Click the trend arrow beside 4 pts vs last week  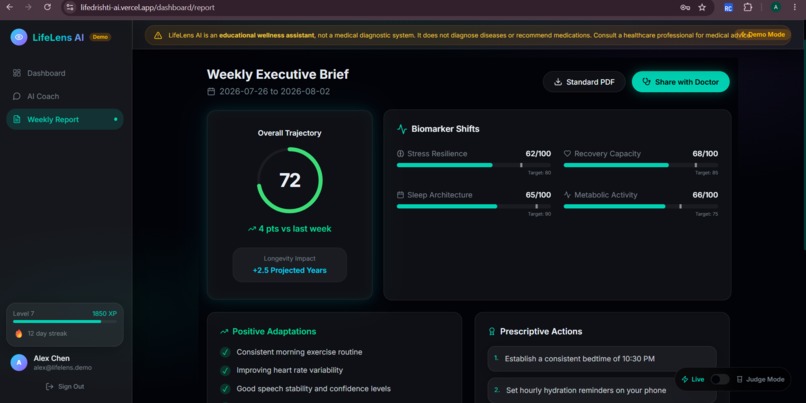coord(252,229)
